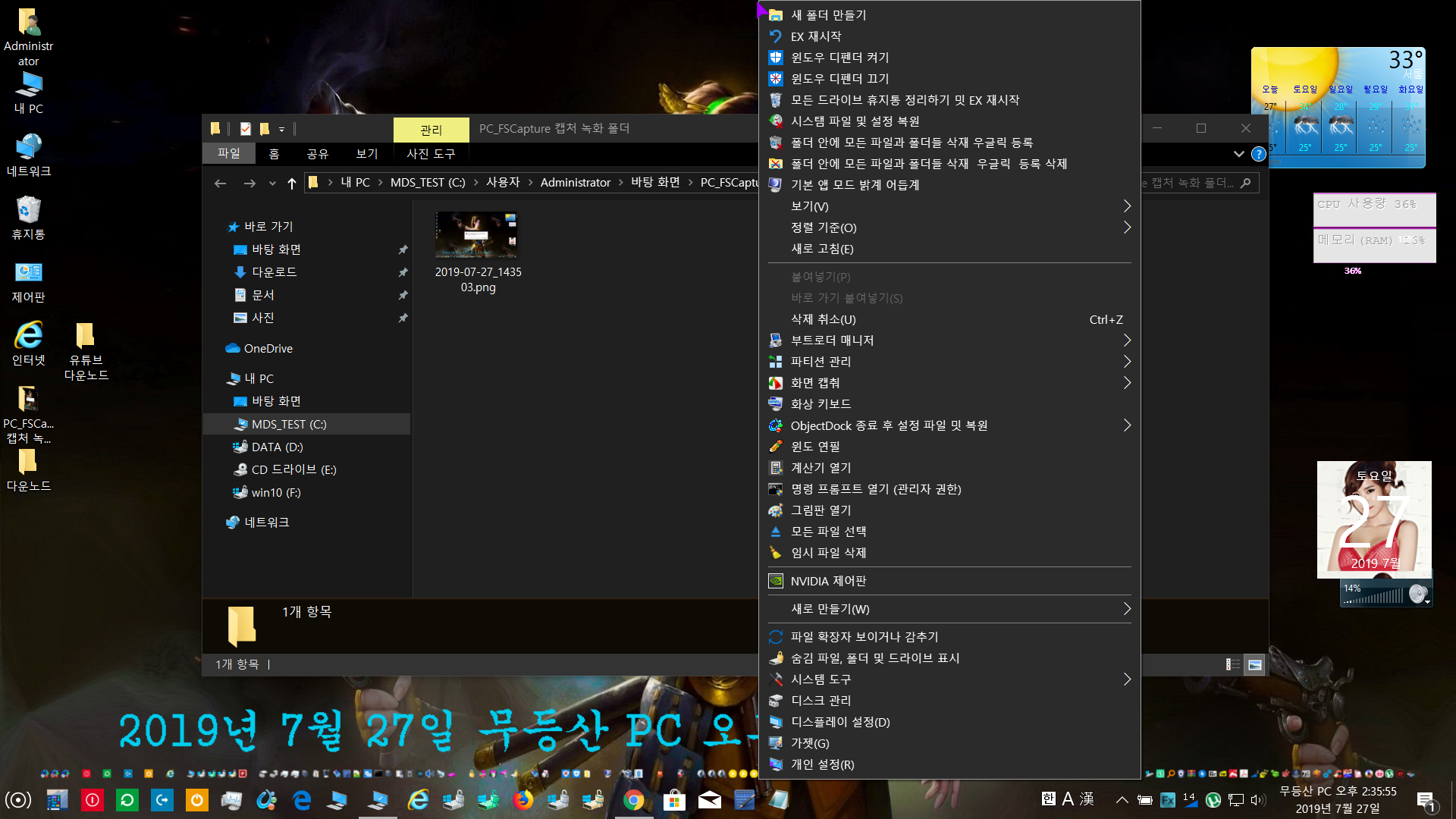Expand the 파티션 관리 submenu
1456x819 pixels.
(949, 362)
